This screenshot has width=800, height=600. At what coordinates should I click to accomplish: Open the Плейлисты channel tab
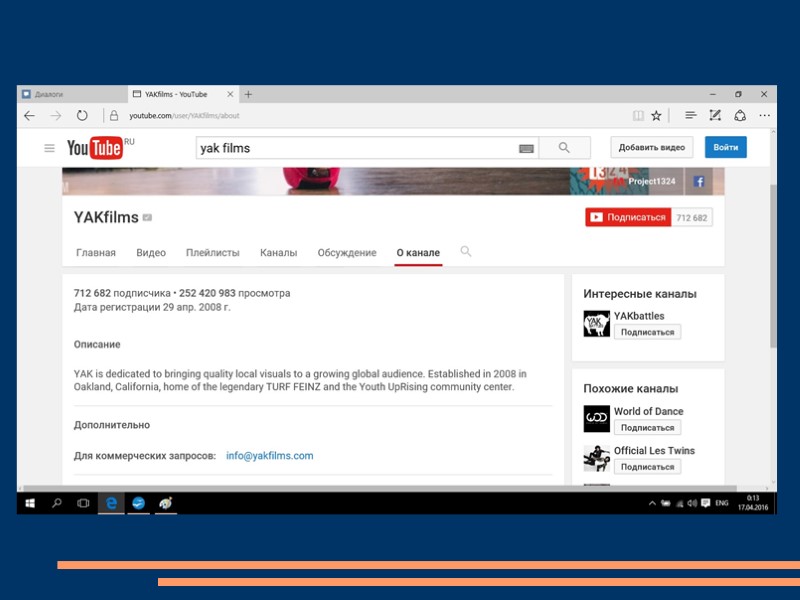coord(213,253)
